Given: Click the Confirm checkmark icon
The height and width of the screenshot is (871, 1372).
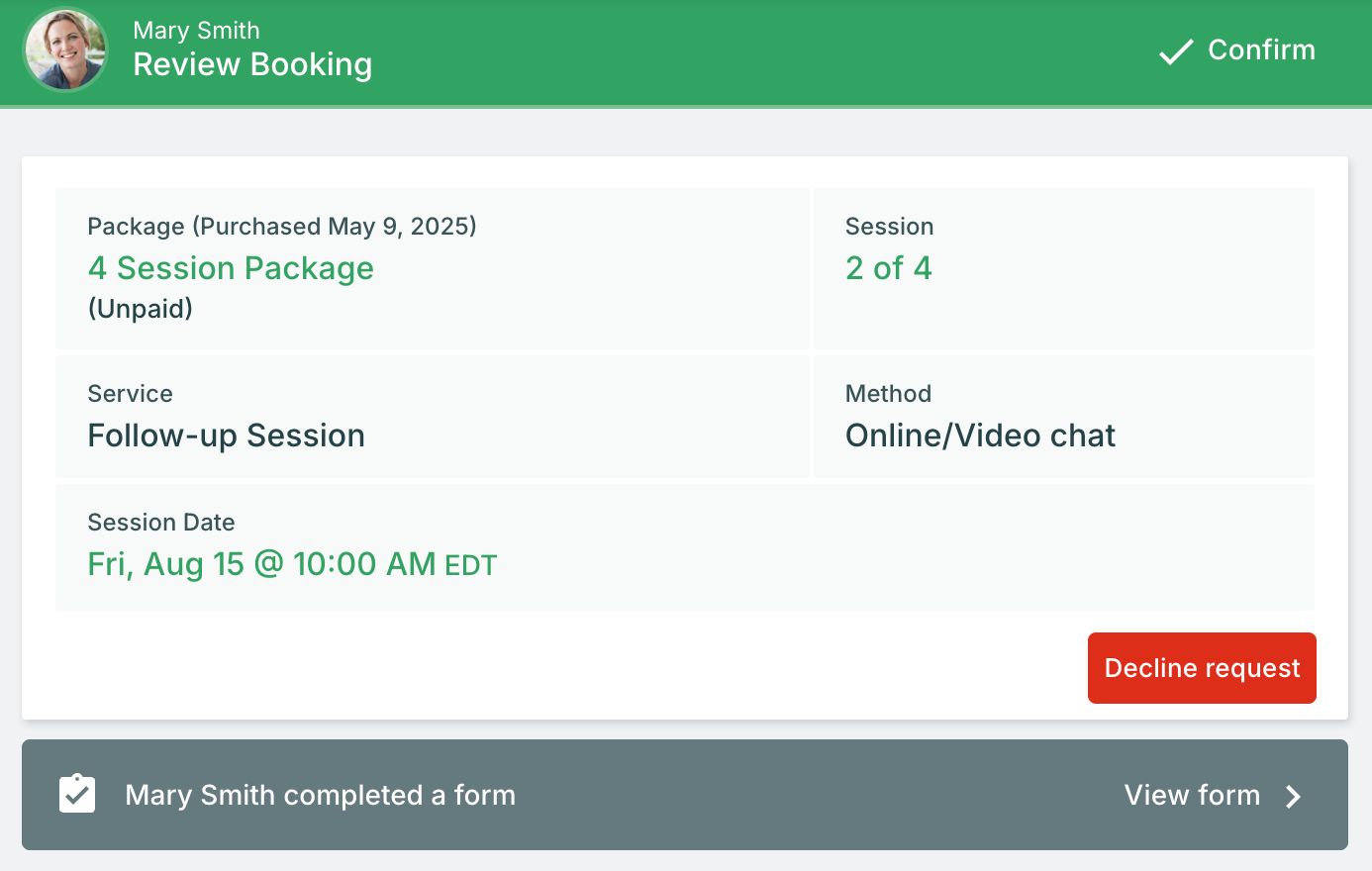Looking at the screenshot, I should click(1176, 51).
